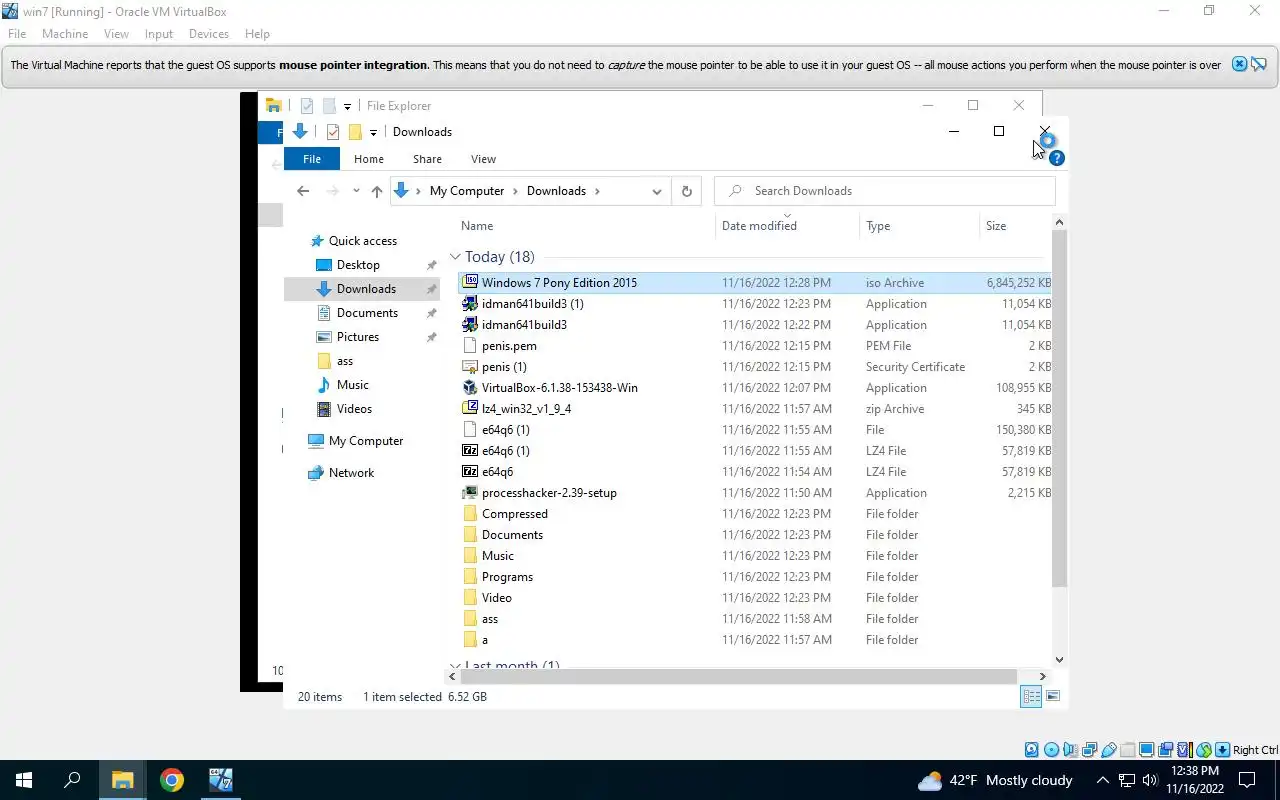Screen dimensions: 1280x800
Task: Click the weather widget showing 42°F
Action: [995, 780]
